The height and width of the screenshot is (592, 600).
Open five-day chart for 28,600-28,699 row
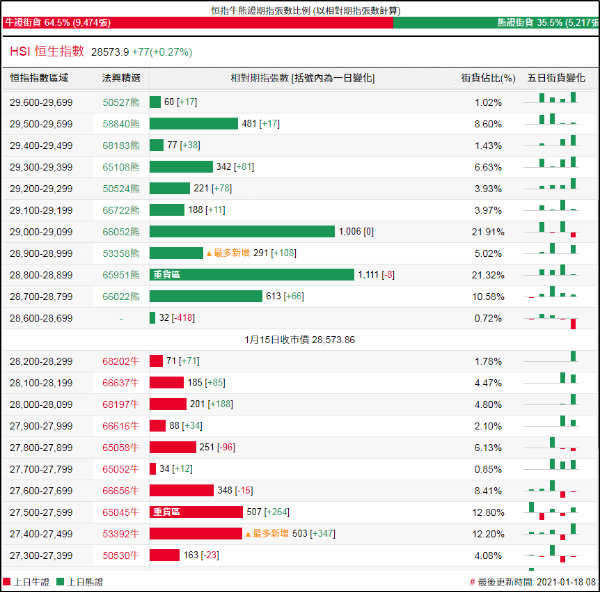551,321
